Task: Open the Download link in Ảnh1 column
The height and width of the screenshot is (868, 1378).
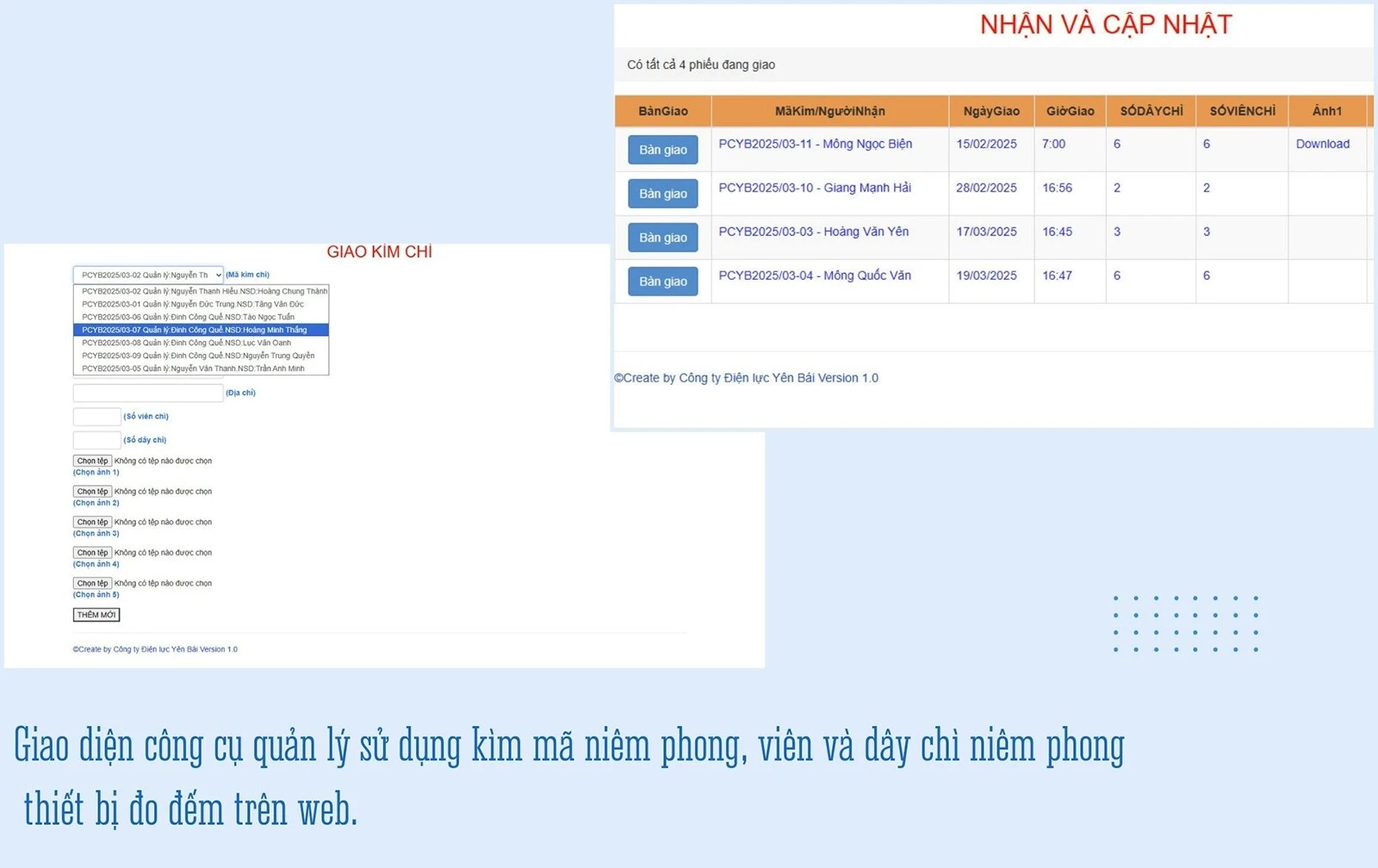Action: coord(1322,144)
